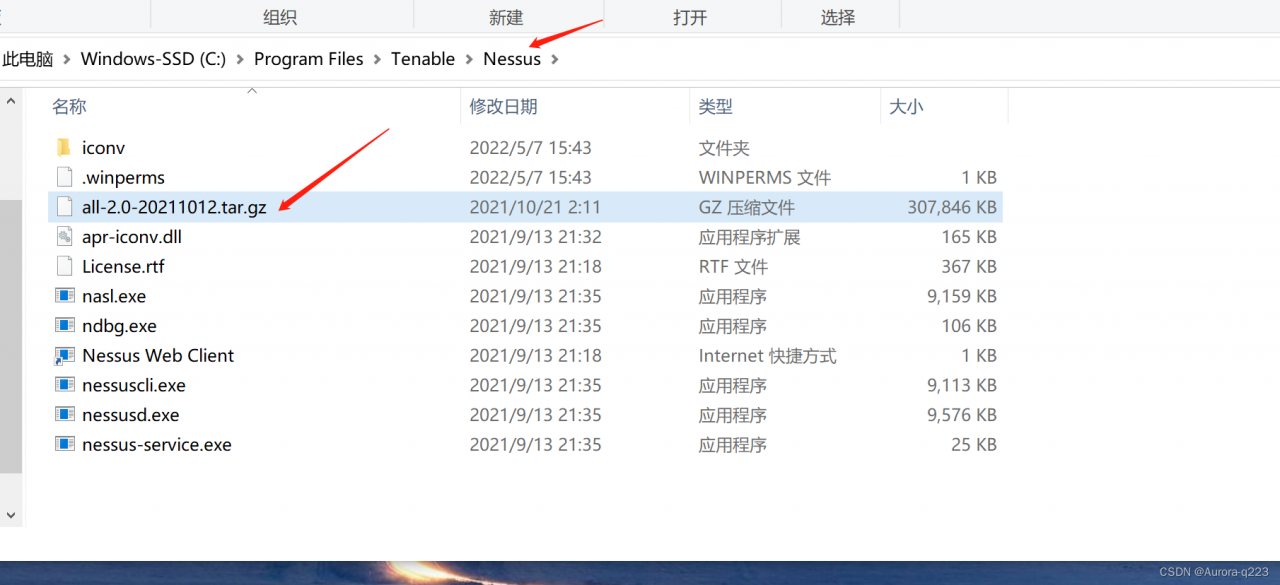
Task: Click the "9,159 KB" size value
Action: (x=962, y=296)
